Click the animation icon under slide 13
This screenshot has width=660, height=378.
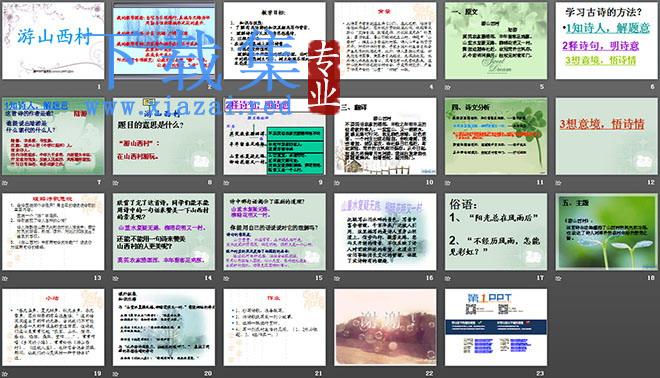coord(5,278)
